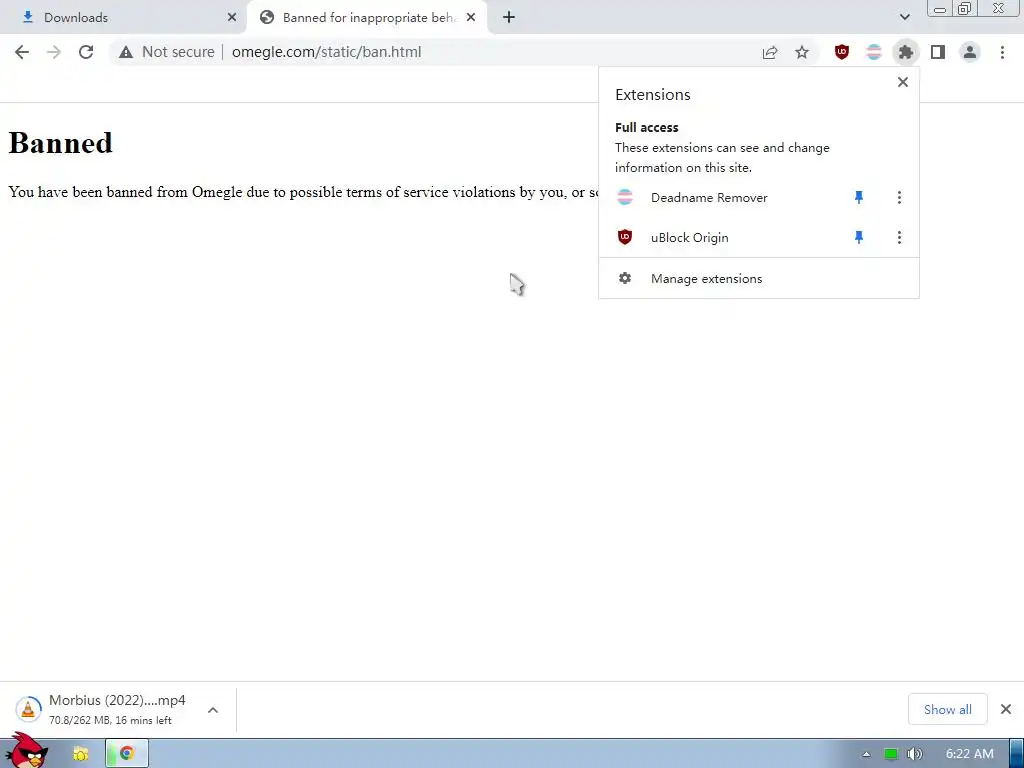Open uBlock Origin toolbar icon
This screenshot has width=1024, height=768.
[842, 52]
